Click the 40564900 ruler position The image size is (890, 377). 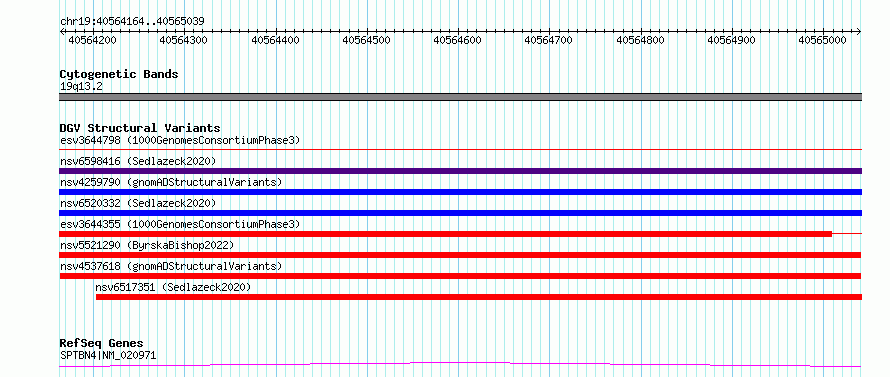coord(732,40)
